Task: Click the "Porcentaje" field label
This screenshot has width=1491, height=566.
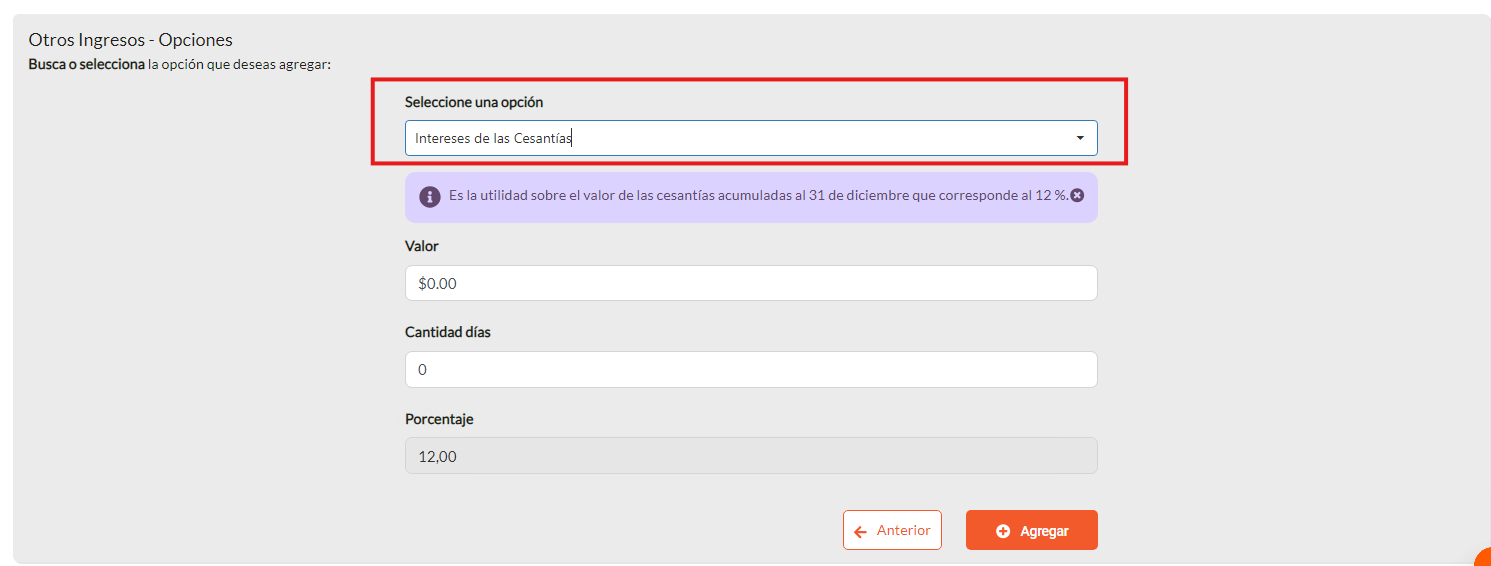Action: tap(439, 419)
